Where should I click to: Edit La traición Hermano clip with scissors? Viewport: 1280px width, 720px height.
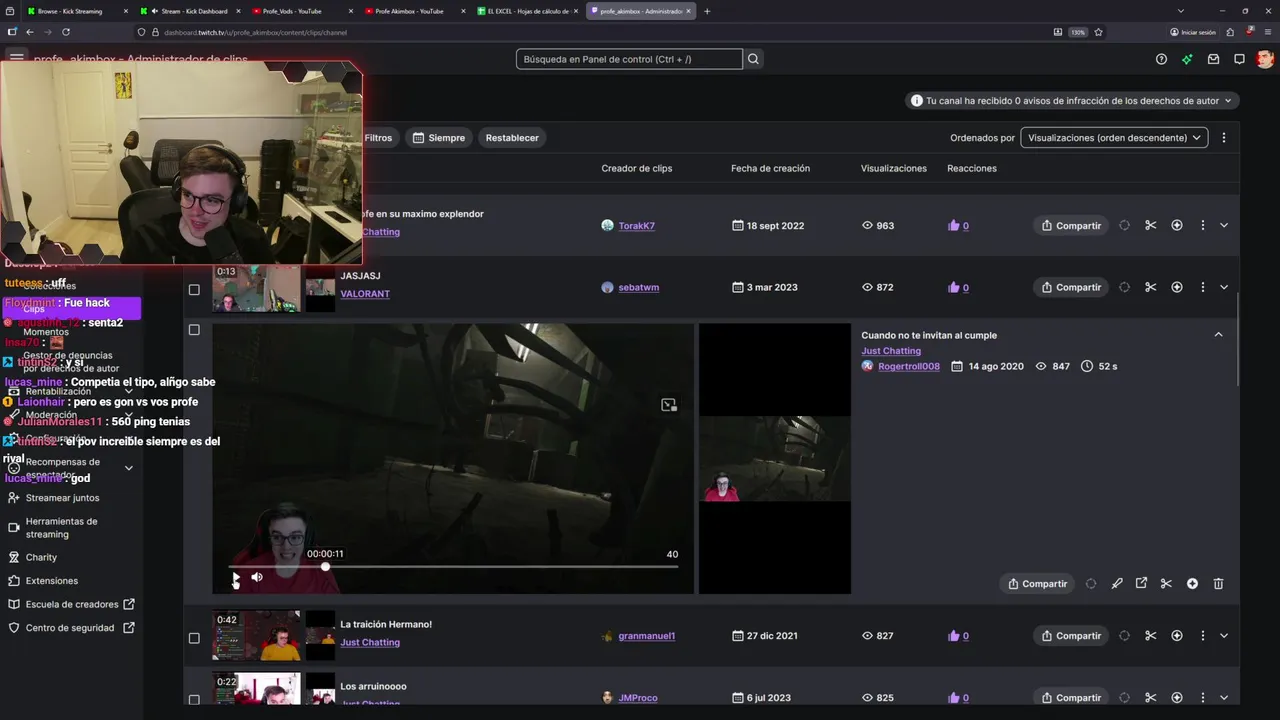coord(1151,636)
